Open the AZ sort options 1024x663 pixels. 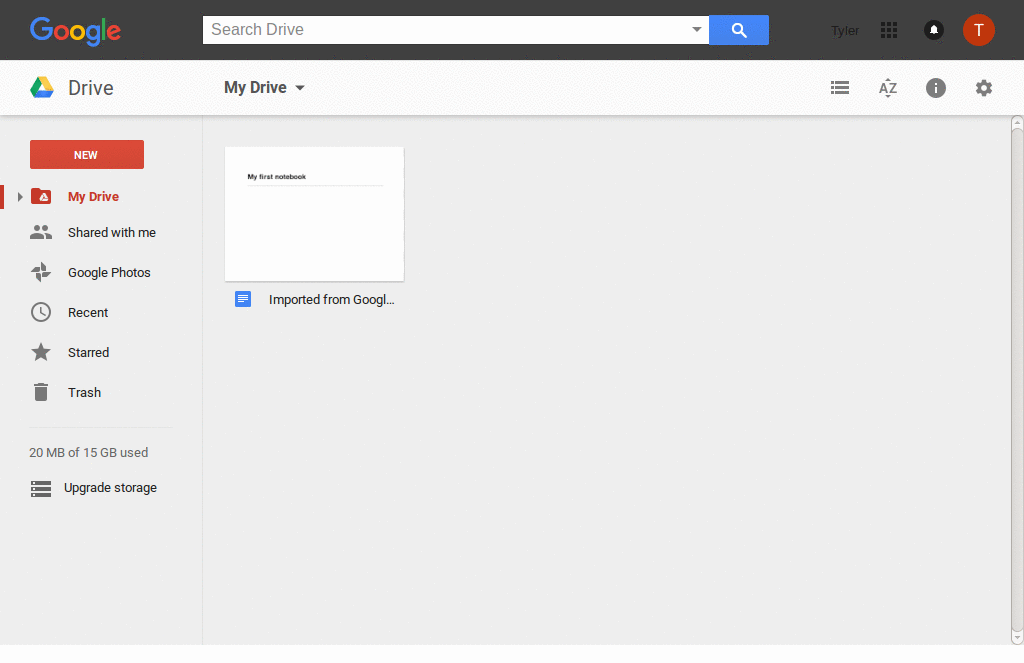(888, 88)
